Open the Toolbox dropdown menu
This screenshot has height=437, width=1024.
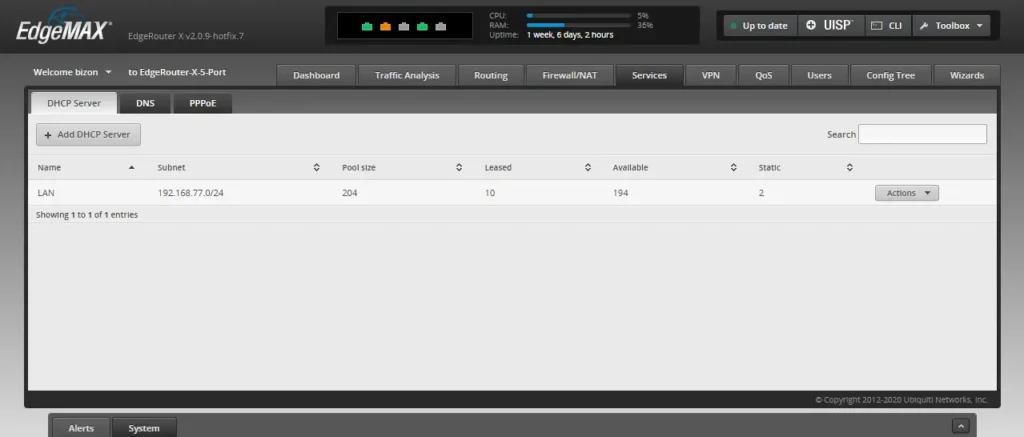tap(951, 25)
